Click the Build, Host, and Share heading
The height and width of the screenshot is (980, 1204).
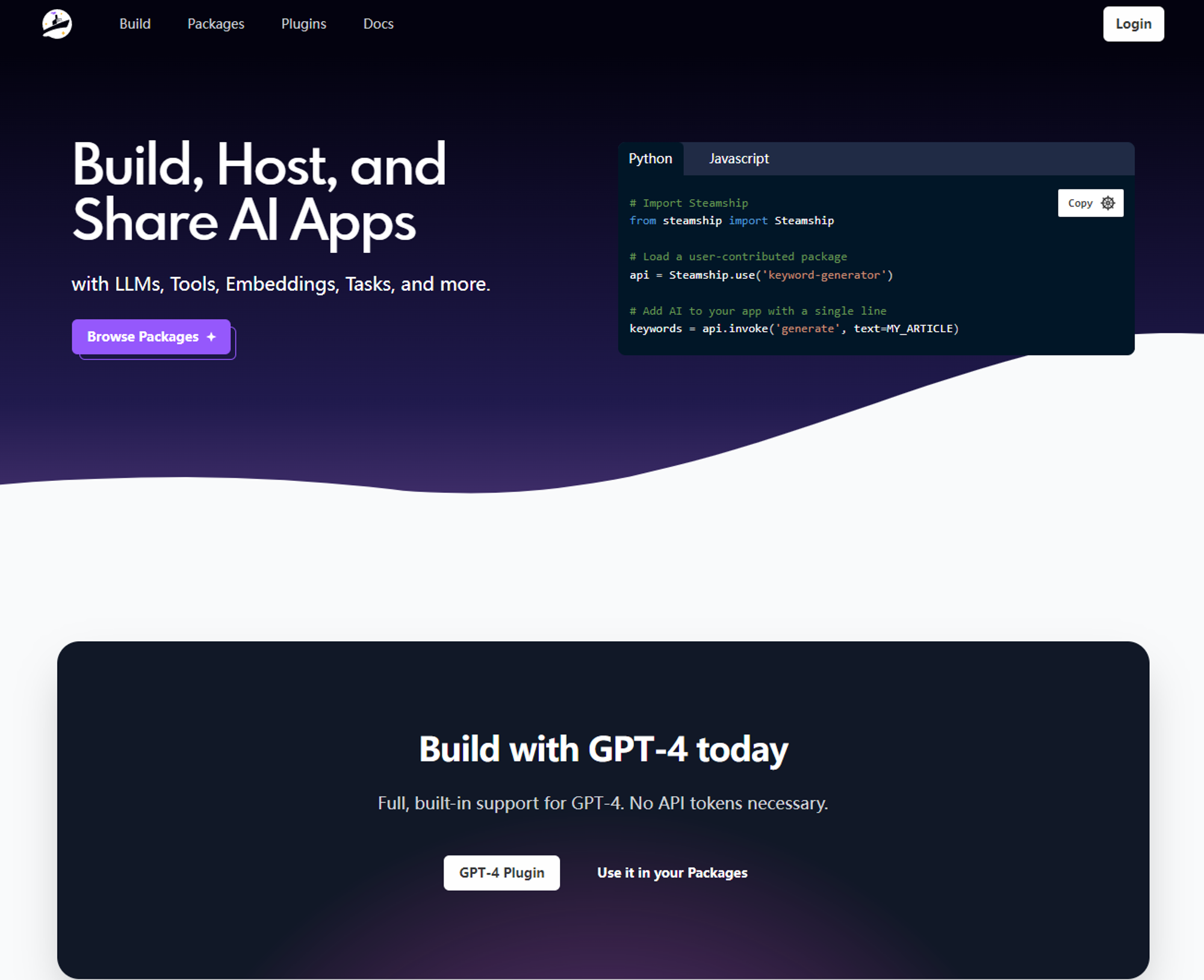[x=259, y=193]
